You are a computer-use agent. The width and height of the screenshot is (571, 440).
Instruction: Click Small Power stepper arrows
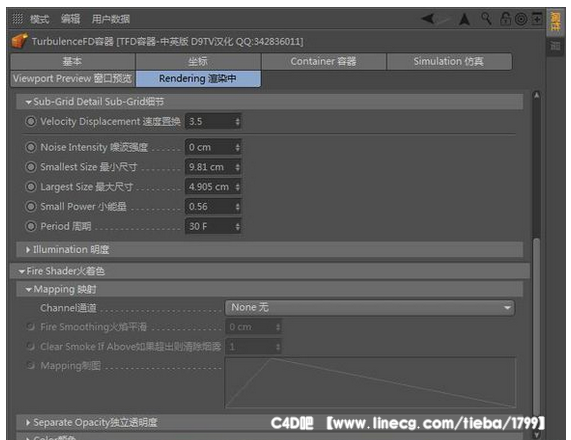point(237,207)
